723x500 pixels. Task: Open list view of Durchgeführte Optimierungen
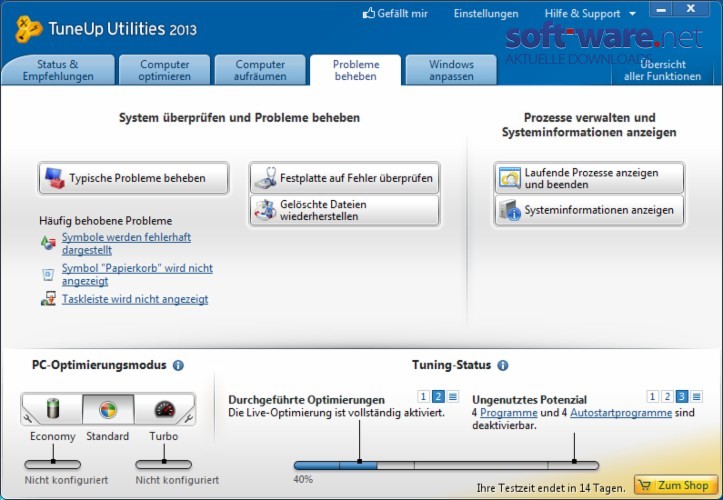[x=453, y=396]
